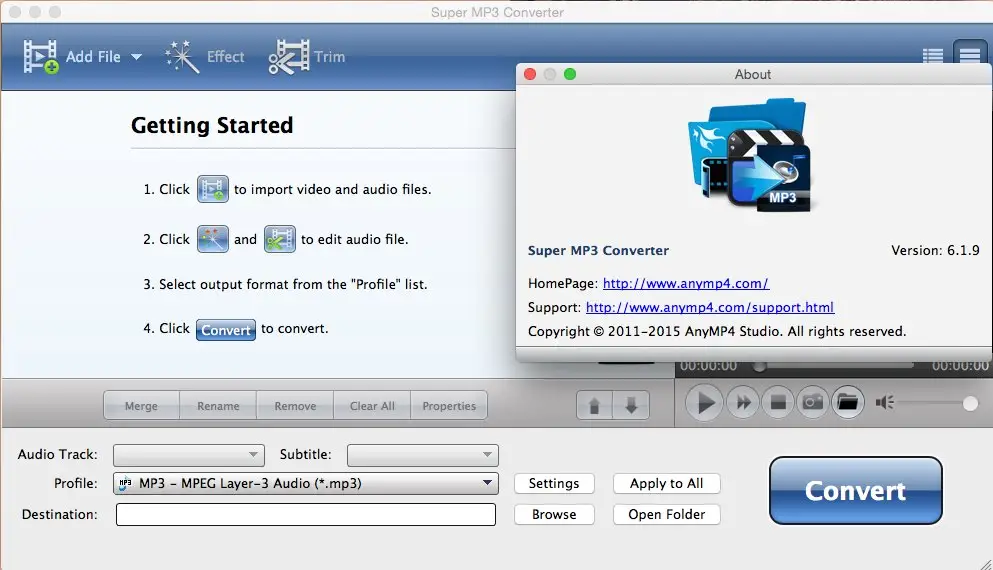Open the Profile MP3 format dropdown
Image resolution: width=993 pixels, height=570 pixels.
(306, 483)
